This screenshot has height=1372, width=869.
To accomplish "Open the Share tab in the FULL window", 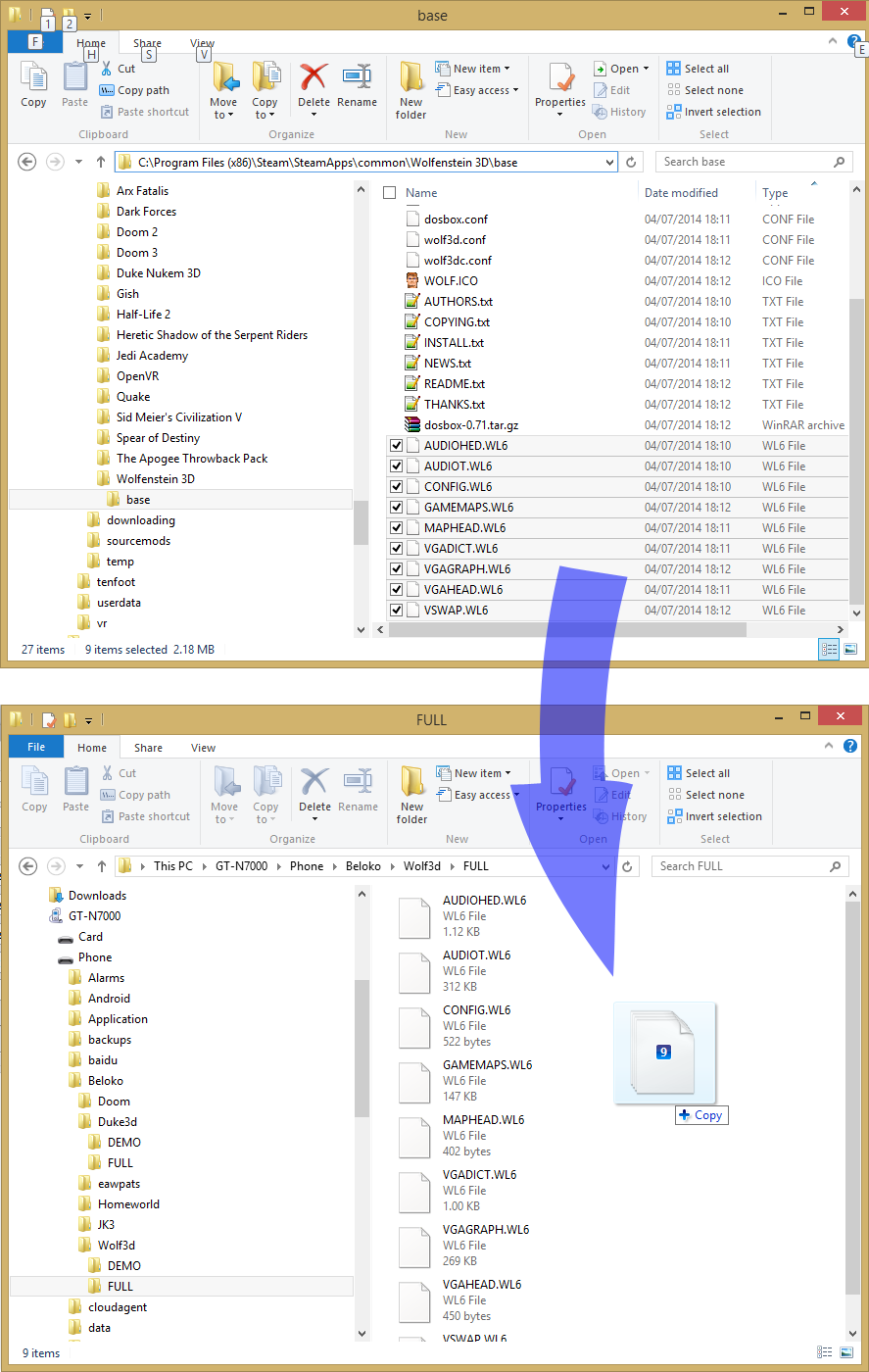I will (148, 748).
